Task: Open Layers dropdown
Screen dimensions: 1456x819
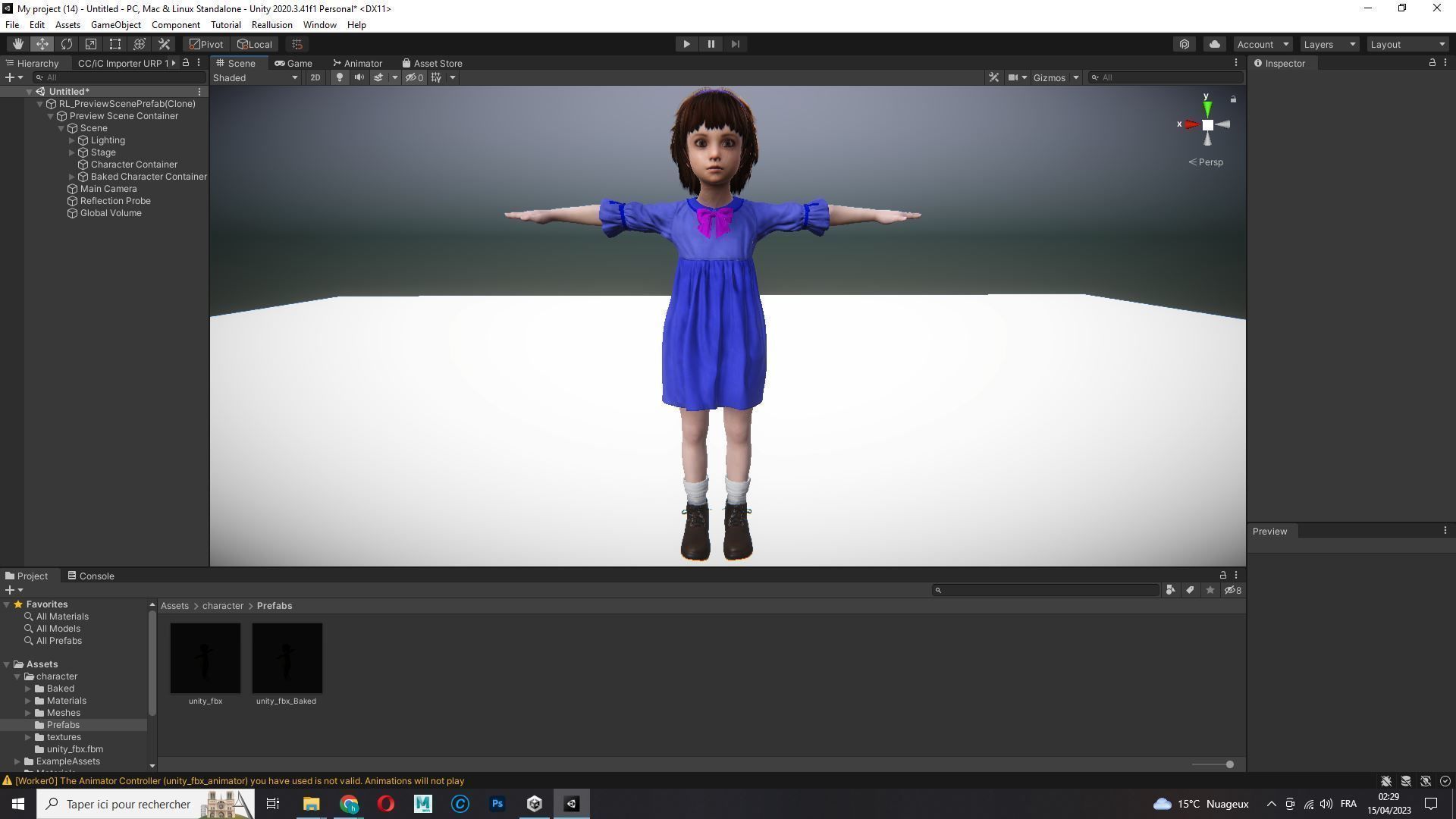Action: coord(1329,44)
